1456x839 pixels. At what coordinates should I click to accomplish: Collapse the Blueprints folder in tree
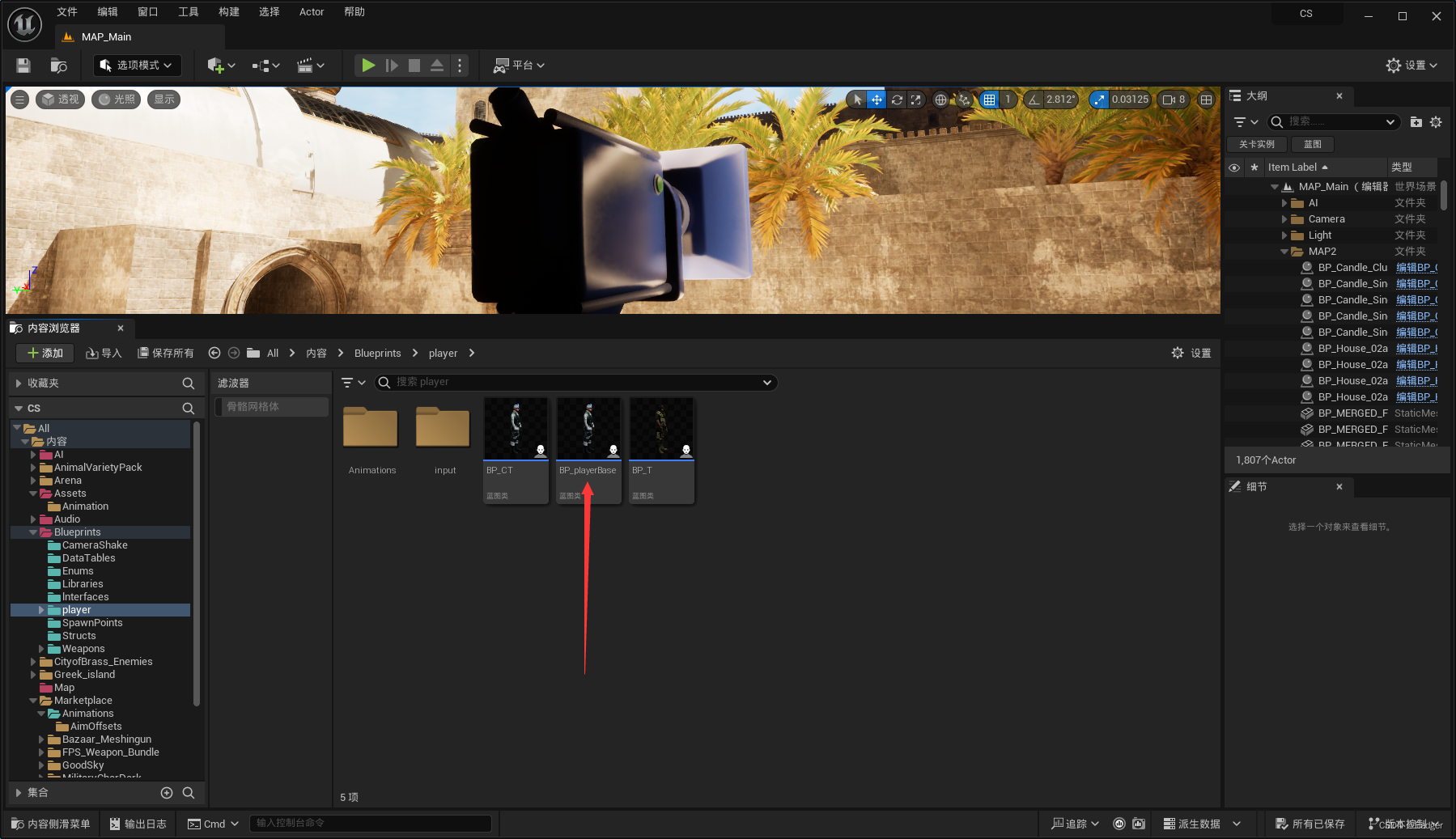[x=33, y=532]
